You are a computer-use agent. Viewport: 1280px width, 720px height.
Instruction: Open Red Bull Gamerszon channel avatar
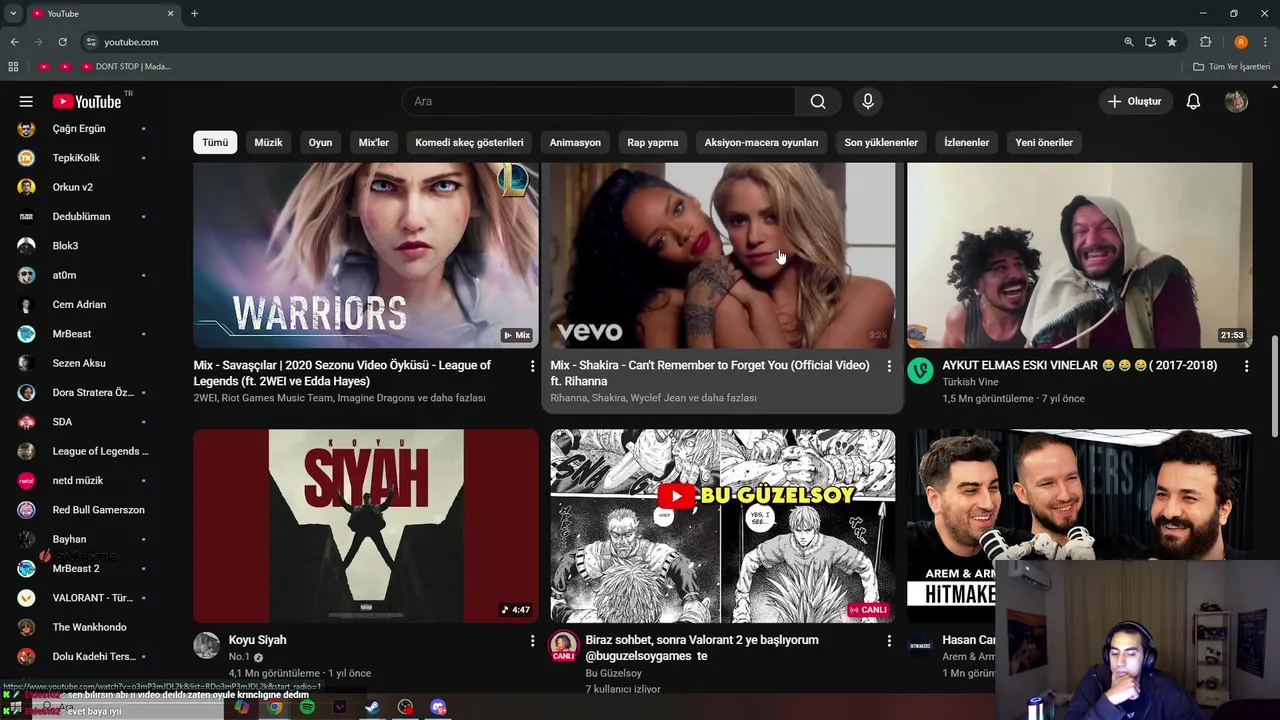(x=27, y=510)
